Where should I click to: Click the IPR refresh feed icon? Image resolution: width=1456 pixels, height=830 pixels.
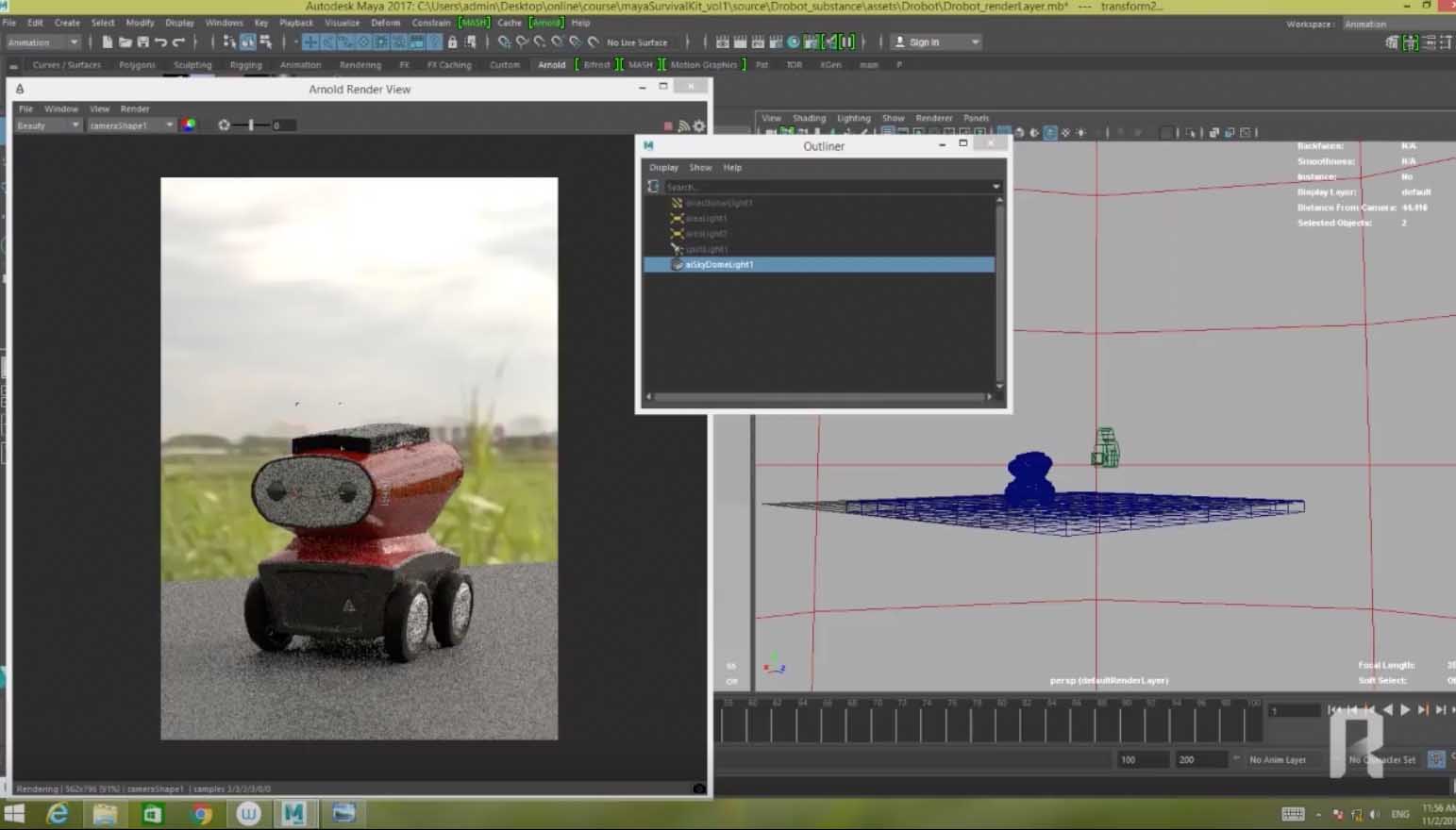tap(683, 125)
